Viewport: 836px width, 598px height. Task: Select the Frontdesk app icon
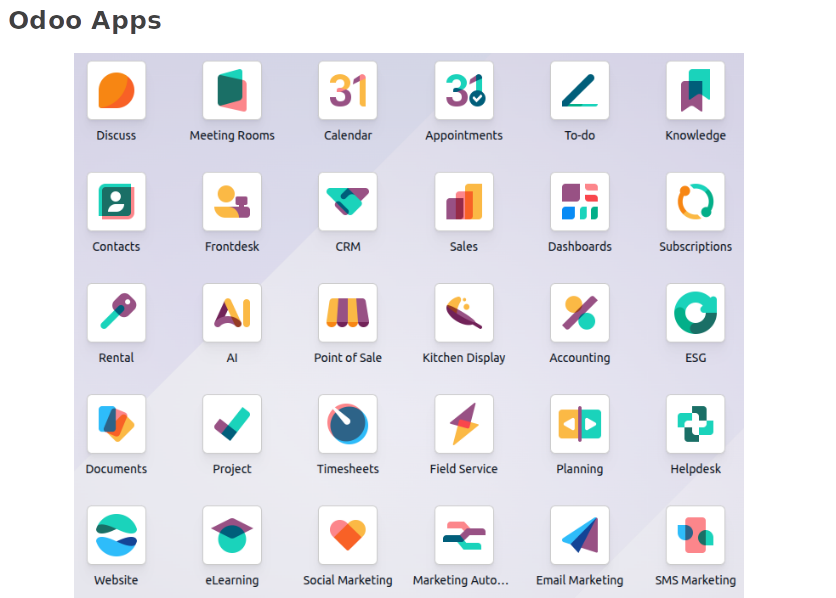tap(232, 202)
